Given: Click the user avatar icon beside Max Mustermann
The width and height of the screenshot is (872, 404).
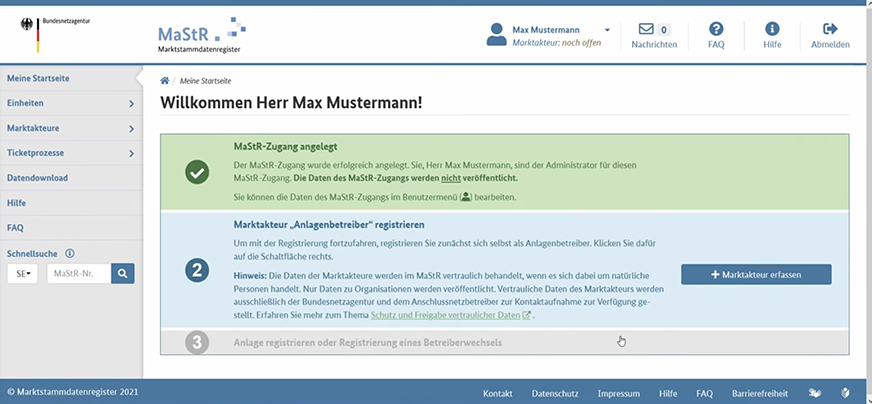Looking at the screenshot, I should tap(497, 35).
